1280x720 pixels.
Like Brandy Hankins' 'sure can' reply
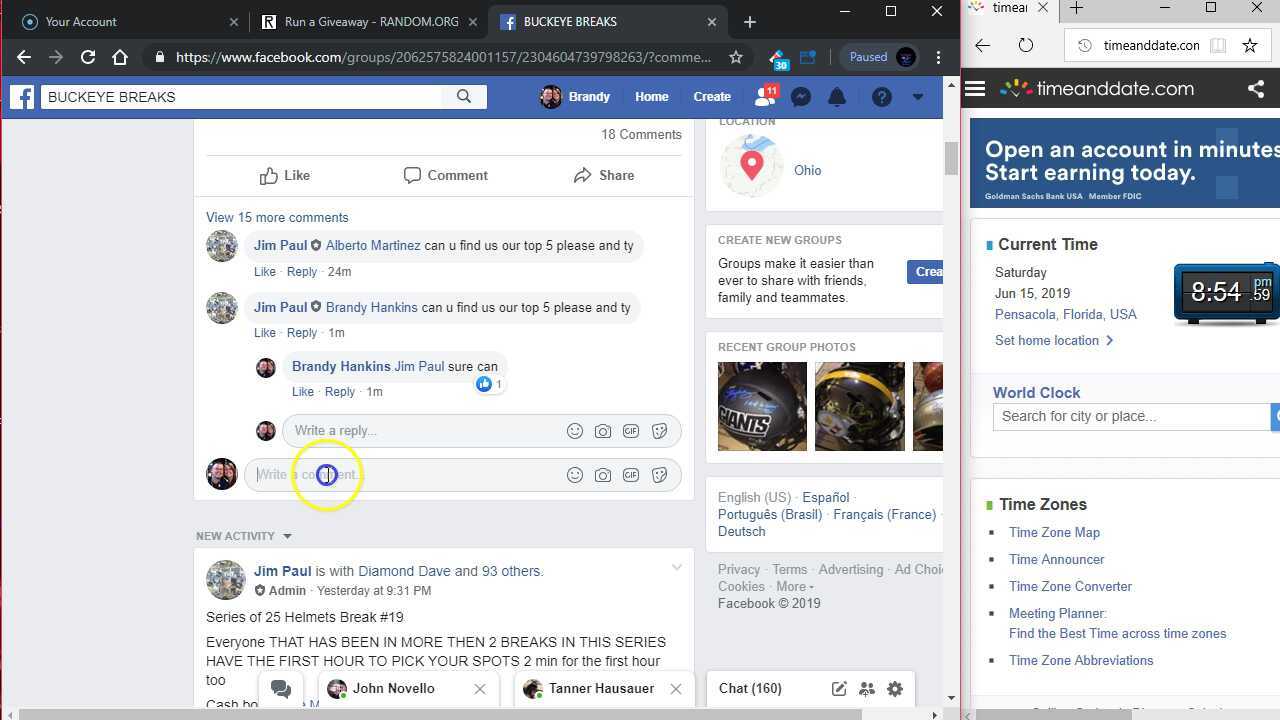point(302,392)
